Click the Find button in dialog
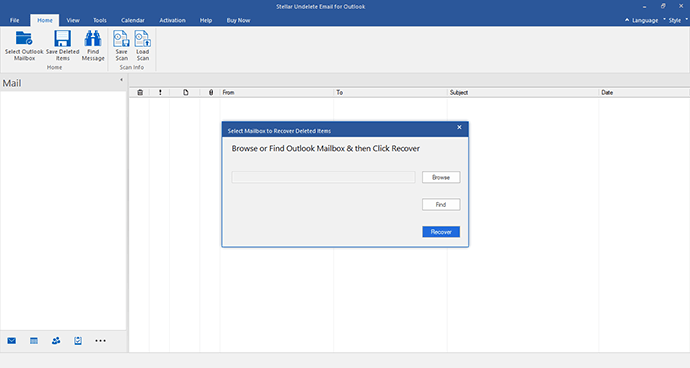Screen dimensions: 690x368 441,205
